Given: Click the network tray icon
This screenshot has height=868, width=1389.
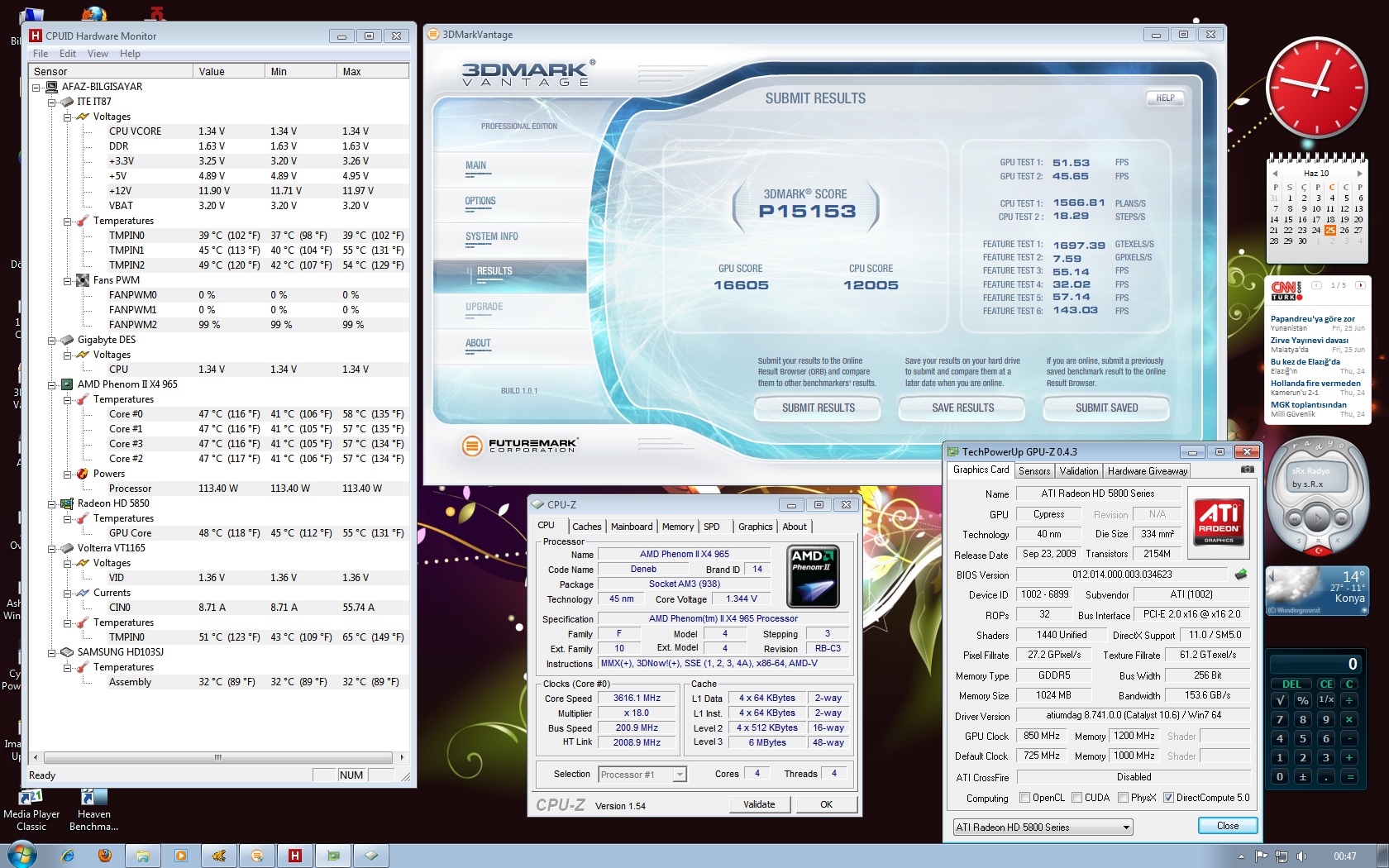Looking at the screenshot, I should tap(1282, 856).
